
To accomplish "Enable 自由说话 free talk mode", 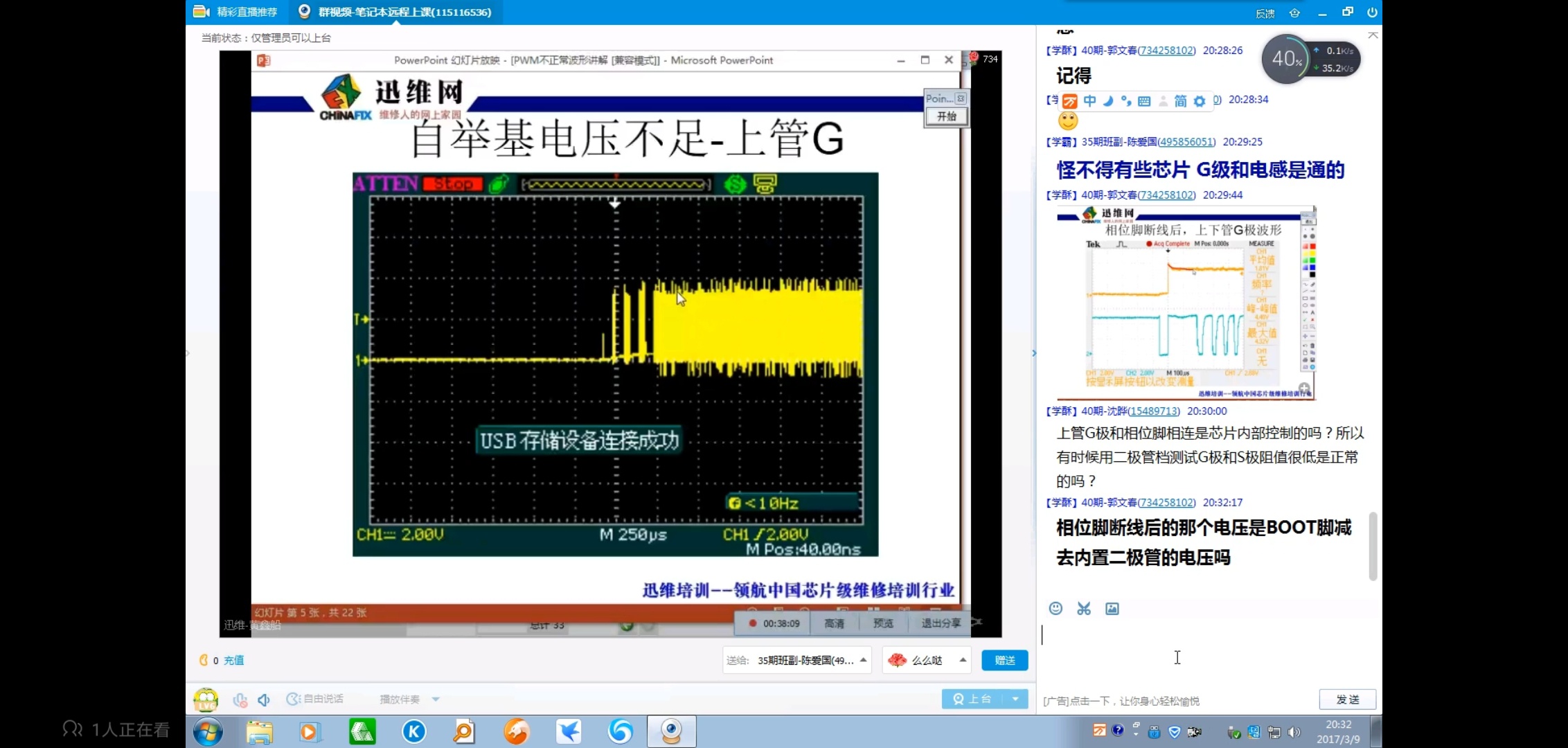I will [x=315, y=699].
